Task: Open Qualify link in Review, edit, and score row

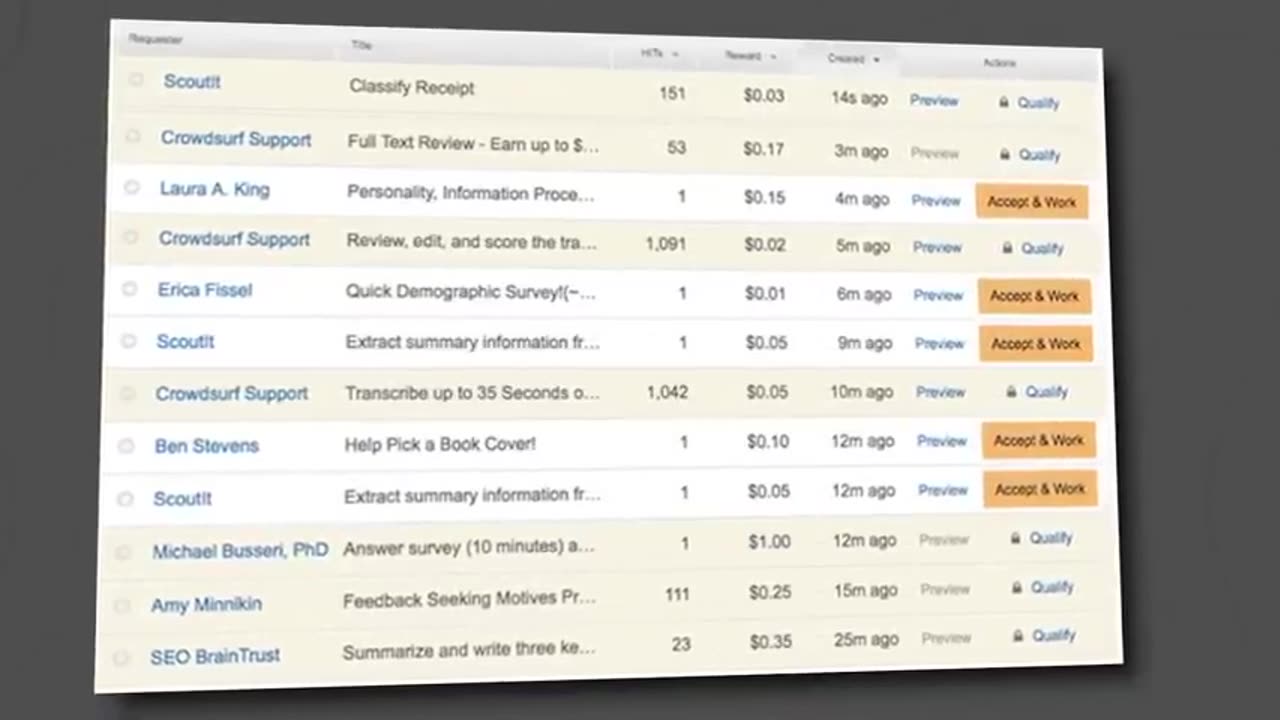Action: 1042,248
